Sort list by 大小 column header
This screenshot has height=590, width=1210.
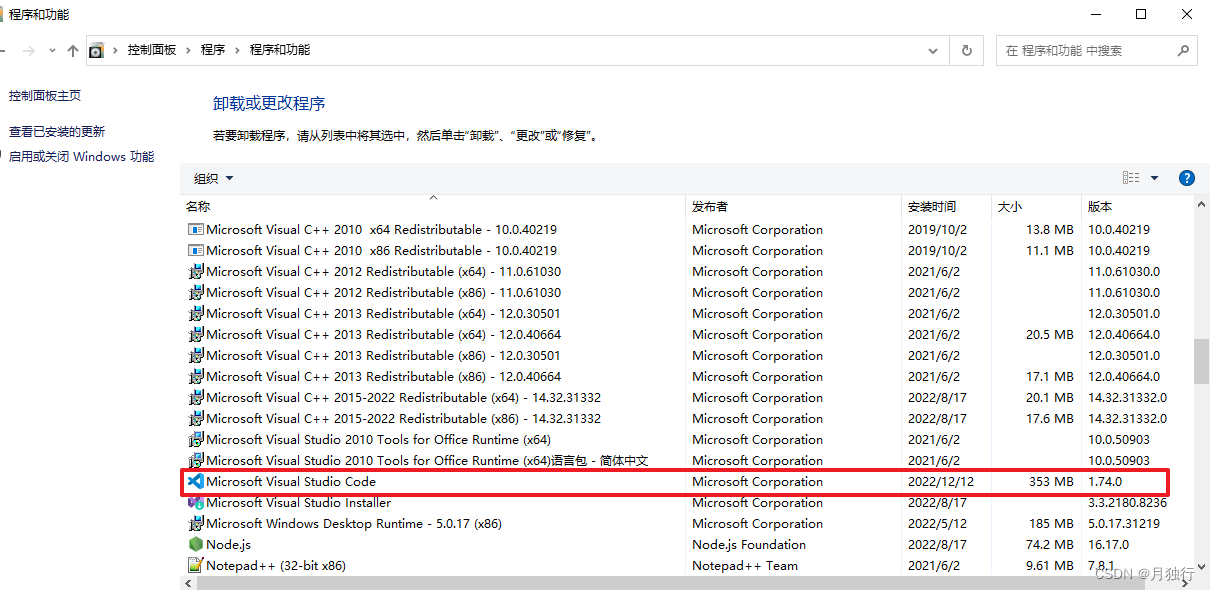point(1010,207)
